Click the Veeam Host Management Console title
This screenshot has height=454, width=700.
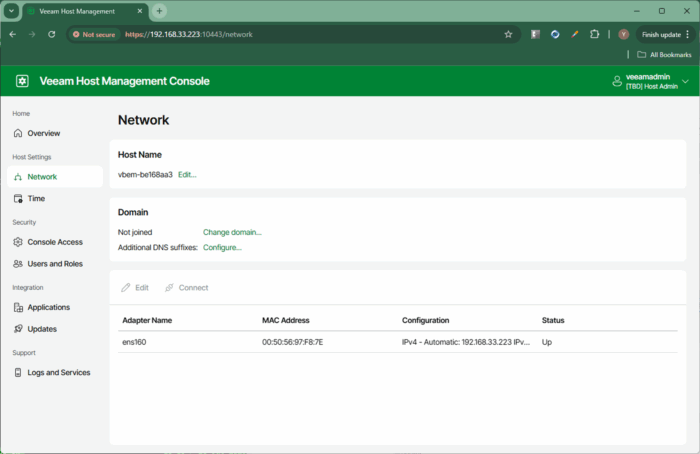pyautogui.click(x=125, y=81)
